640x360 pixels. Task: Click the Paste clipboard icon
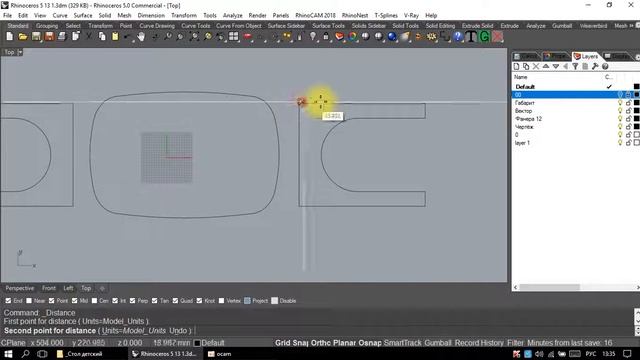115,37
